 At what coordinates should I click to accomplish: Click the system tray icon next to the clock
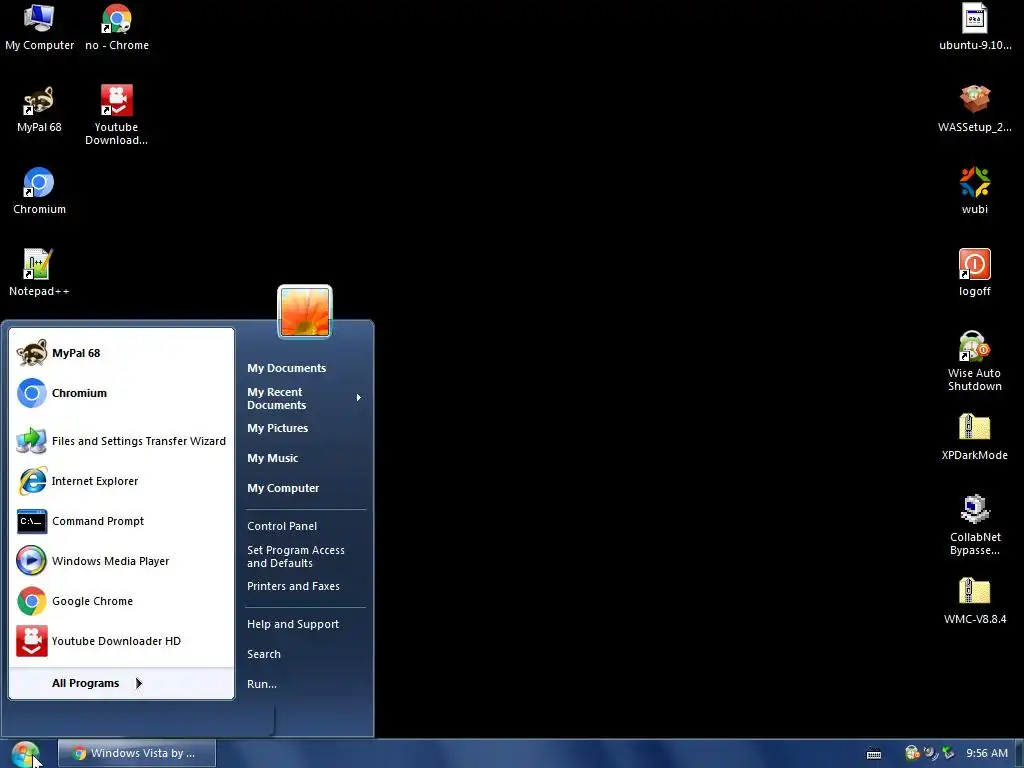[948, 754]
